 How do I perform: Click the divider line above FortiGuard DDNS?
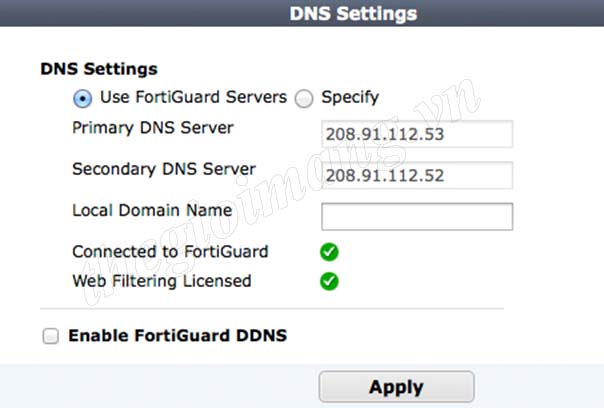tap(272, 309)
